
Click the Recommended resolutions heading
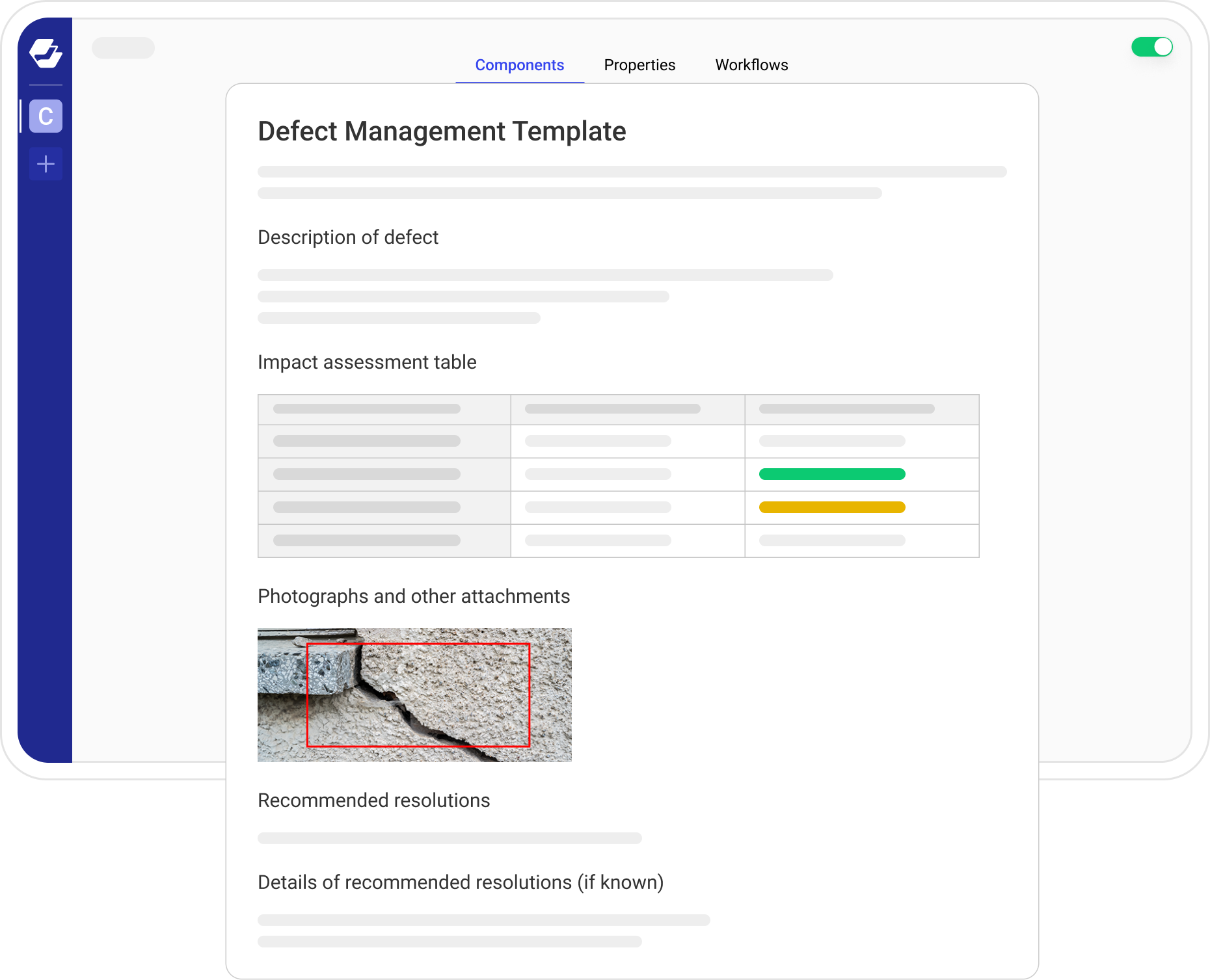tap(374, 800)
